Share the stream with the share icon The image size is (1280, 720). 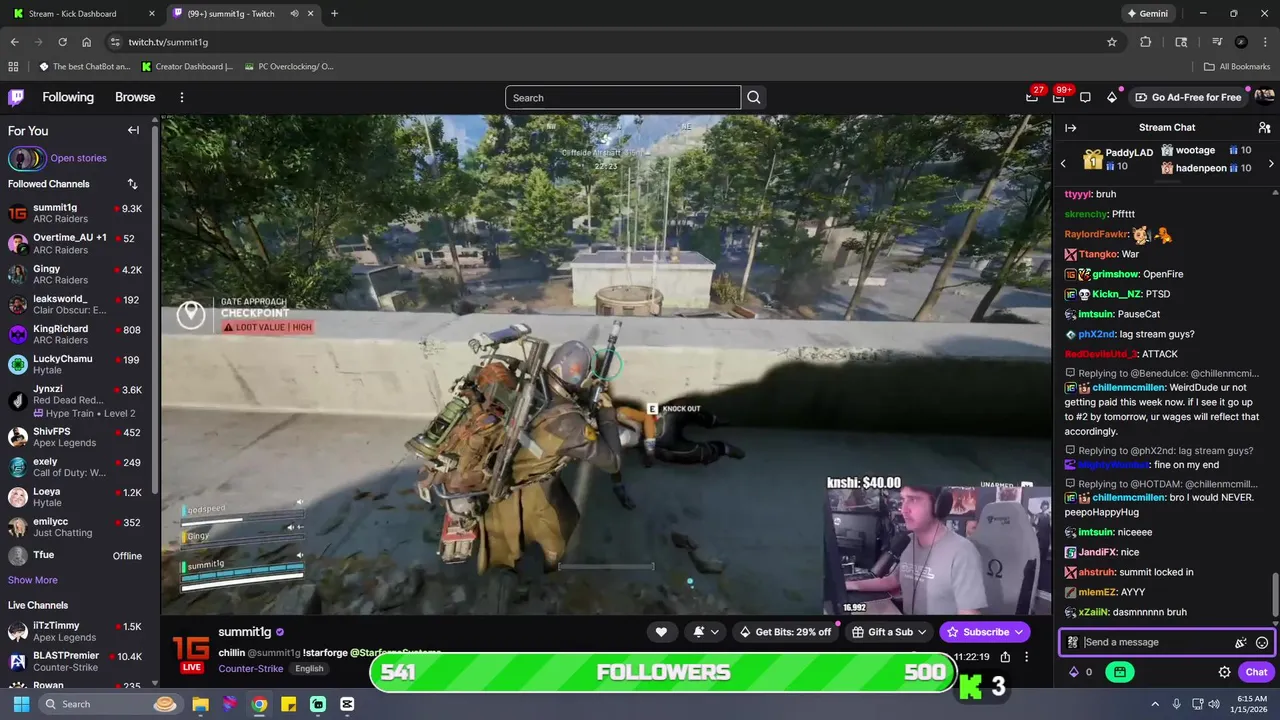(x=1005, y=657)
